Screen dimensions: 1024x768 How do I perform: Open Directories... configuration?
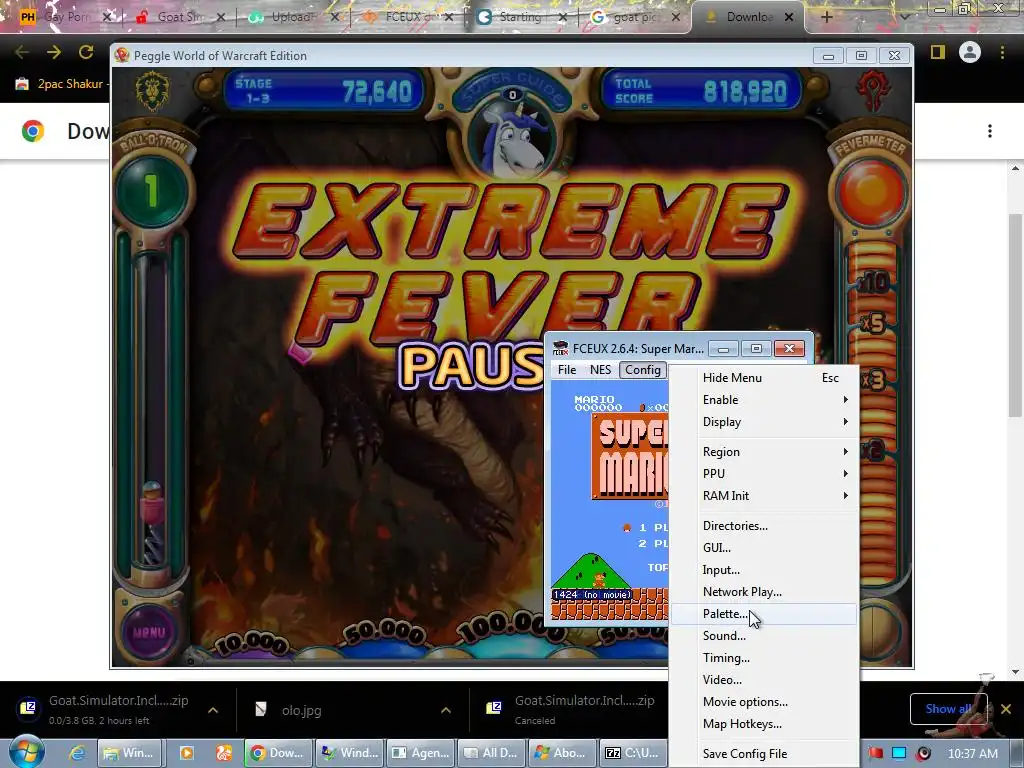tap(764, 526)
